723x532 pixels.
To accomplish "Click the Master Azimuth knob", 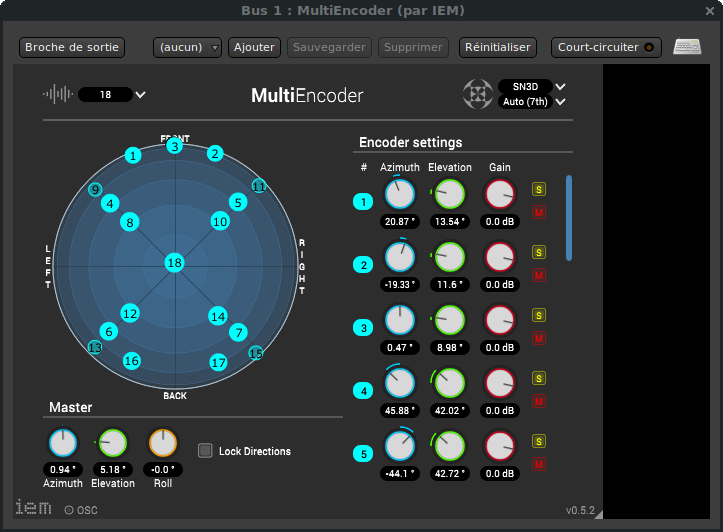I will (x=63, y=443).
